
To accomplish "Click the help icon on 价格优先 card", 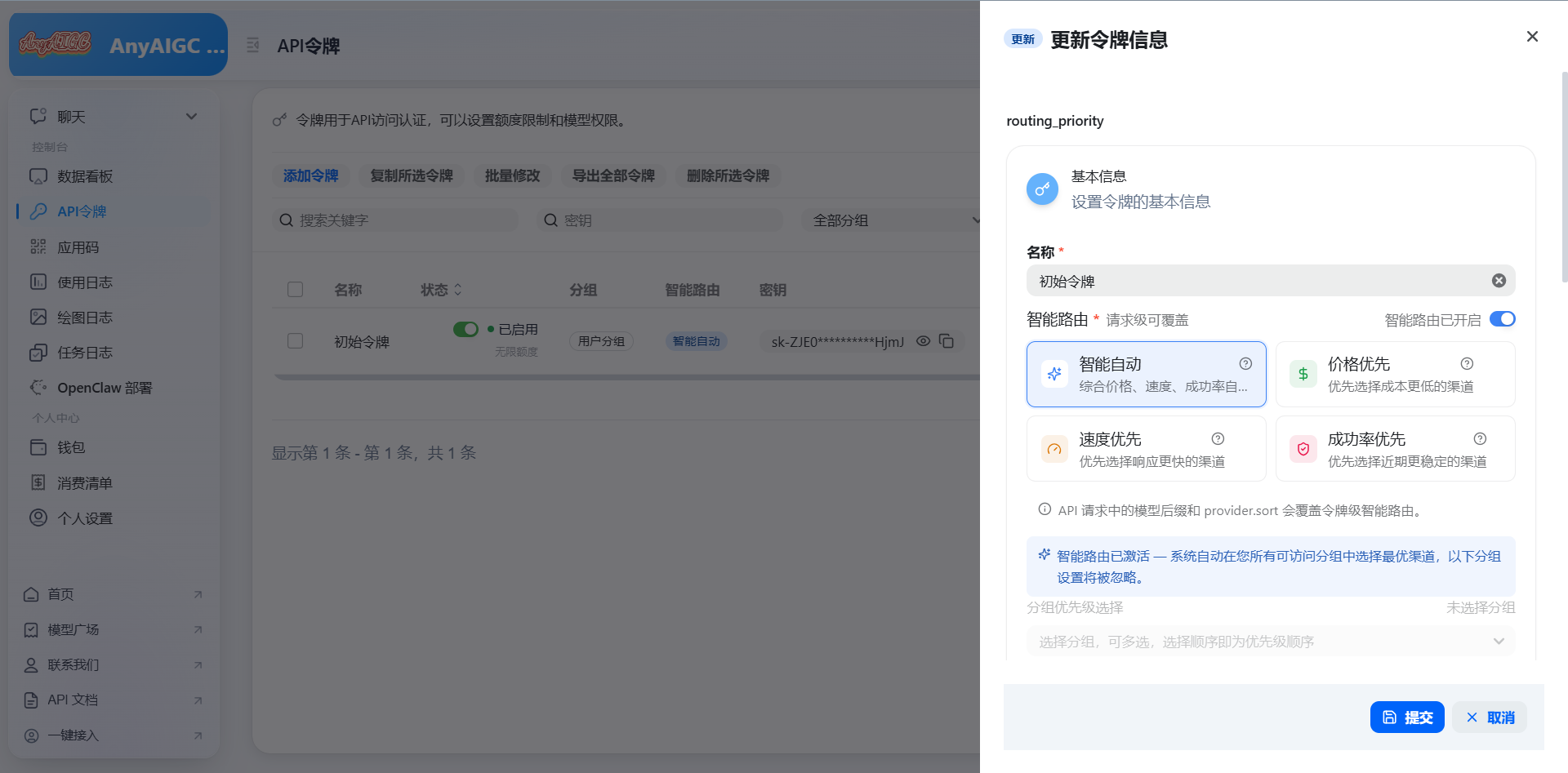I will coord(1467,364).
